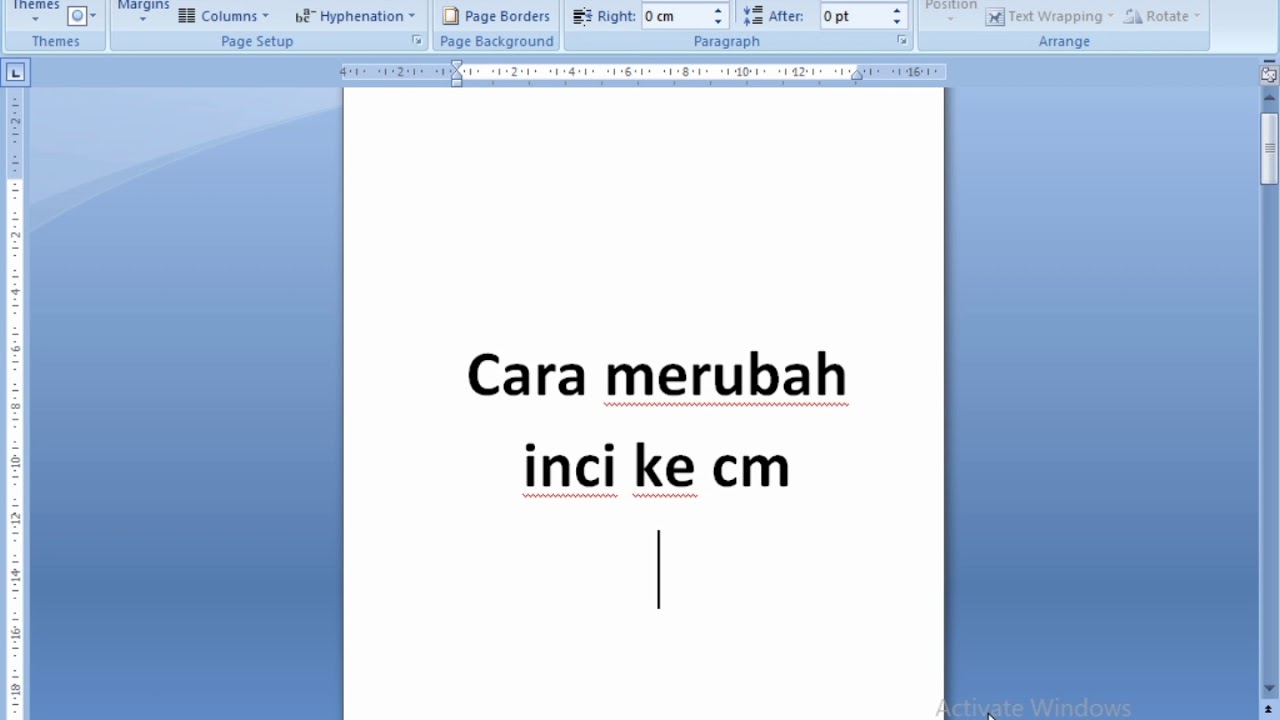Click the Spacing After icon
The width and height of the screenshot is (1280, 720).
click(753, 16)
